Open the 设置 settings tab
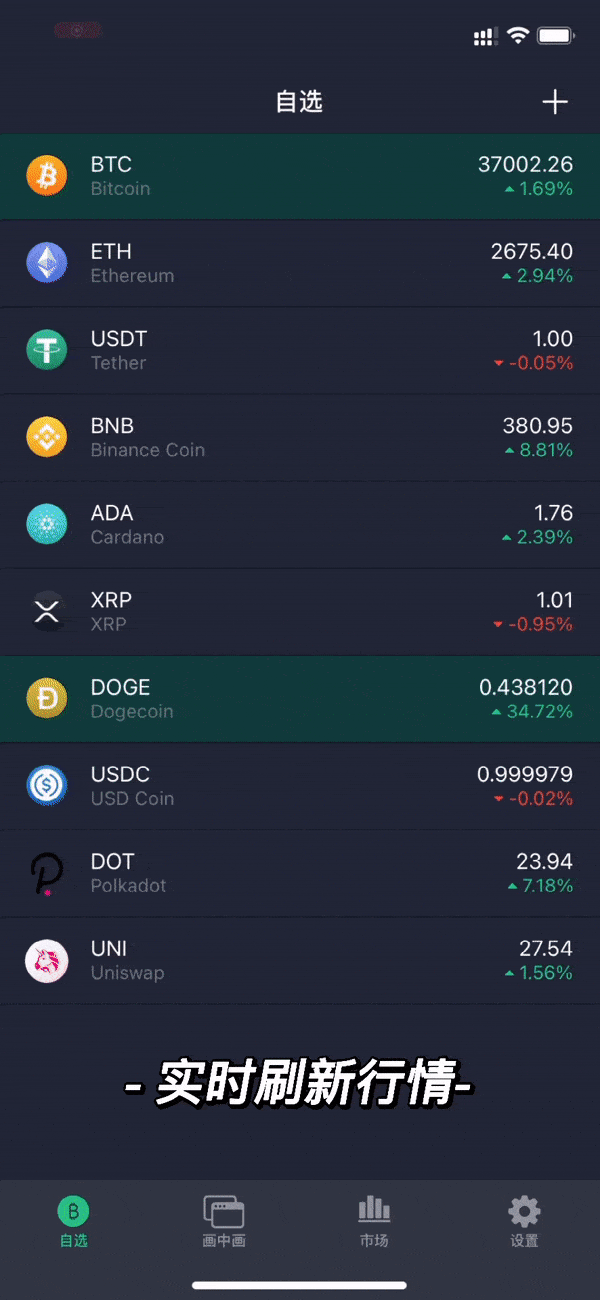The width and height of the screenshot is (600, 1300). (524, 1222)
